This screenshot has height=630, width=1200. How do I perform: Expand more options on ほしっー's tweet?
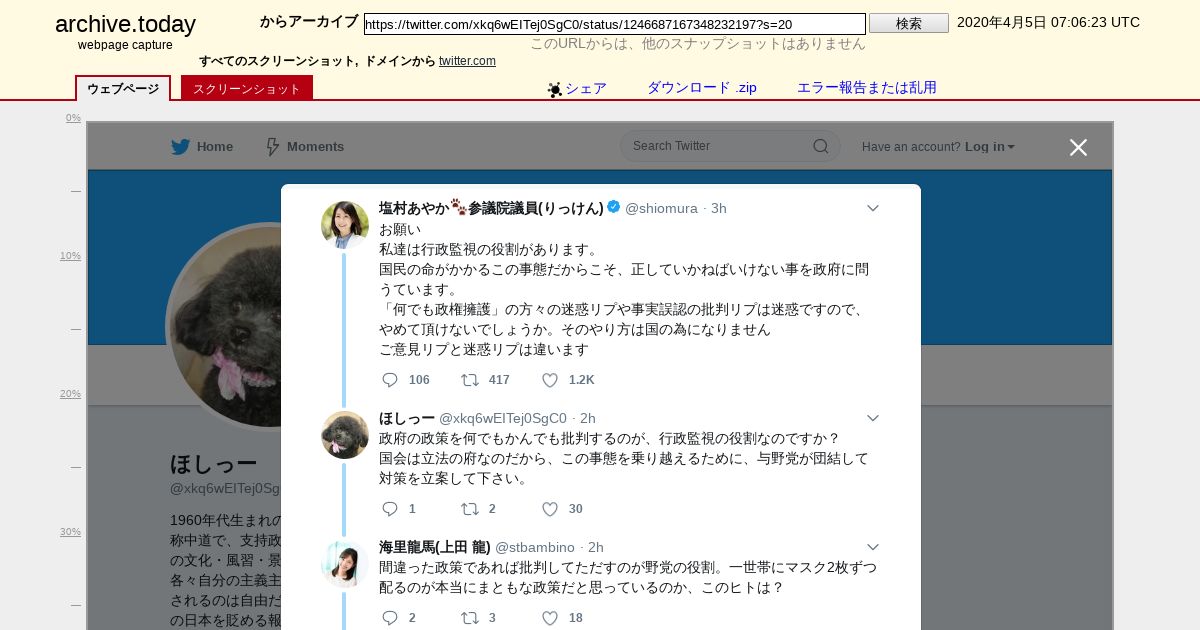[872, 418]
